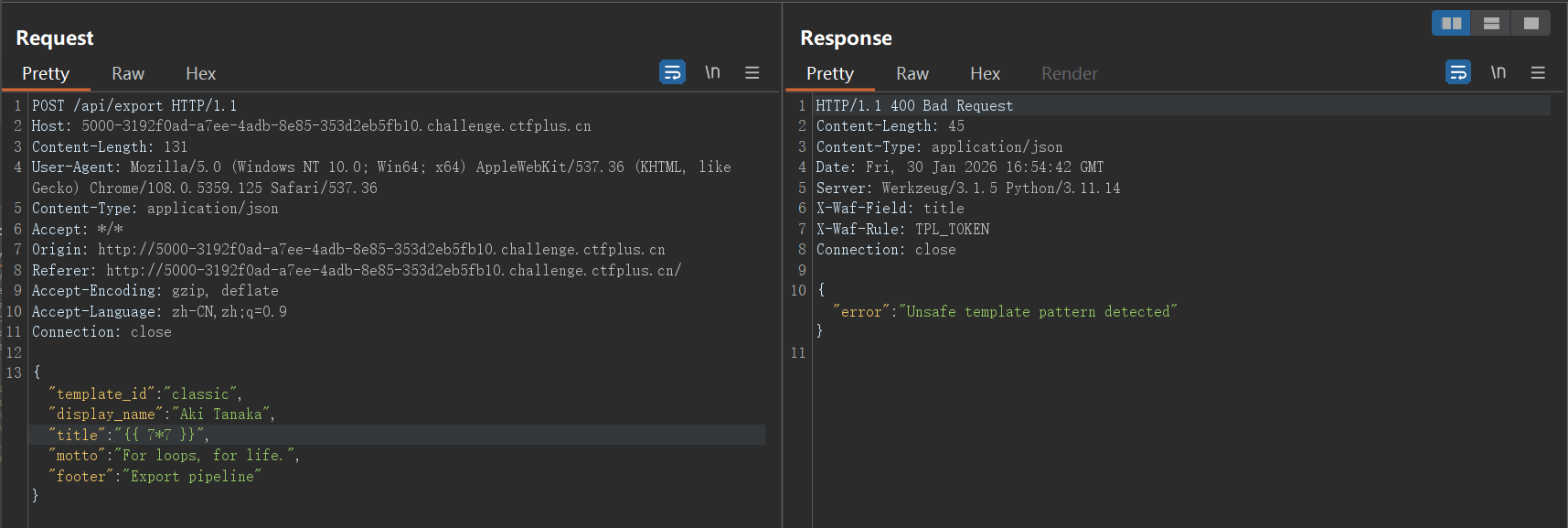Viewport: 1568px width, 528px height.
Task: Switch Response view to Hex tab
Action: (x=985, y=74)
